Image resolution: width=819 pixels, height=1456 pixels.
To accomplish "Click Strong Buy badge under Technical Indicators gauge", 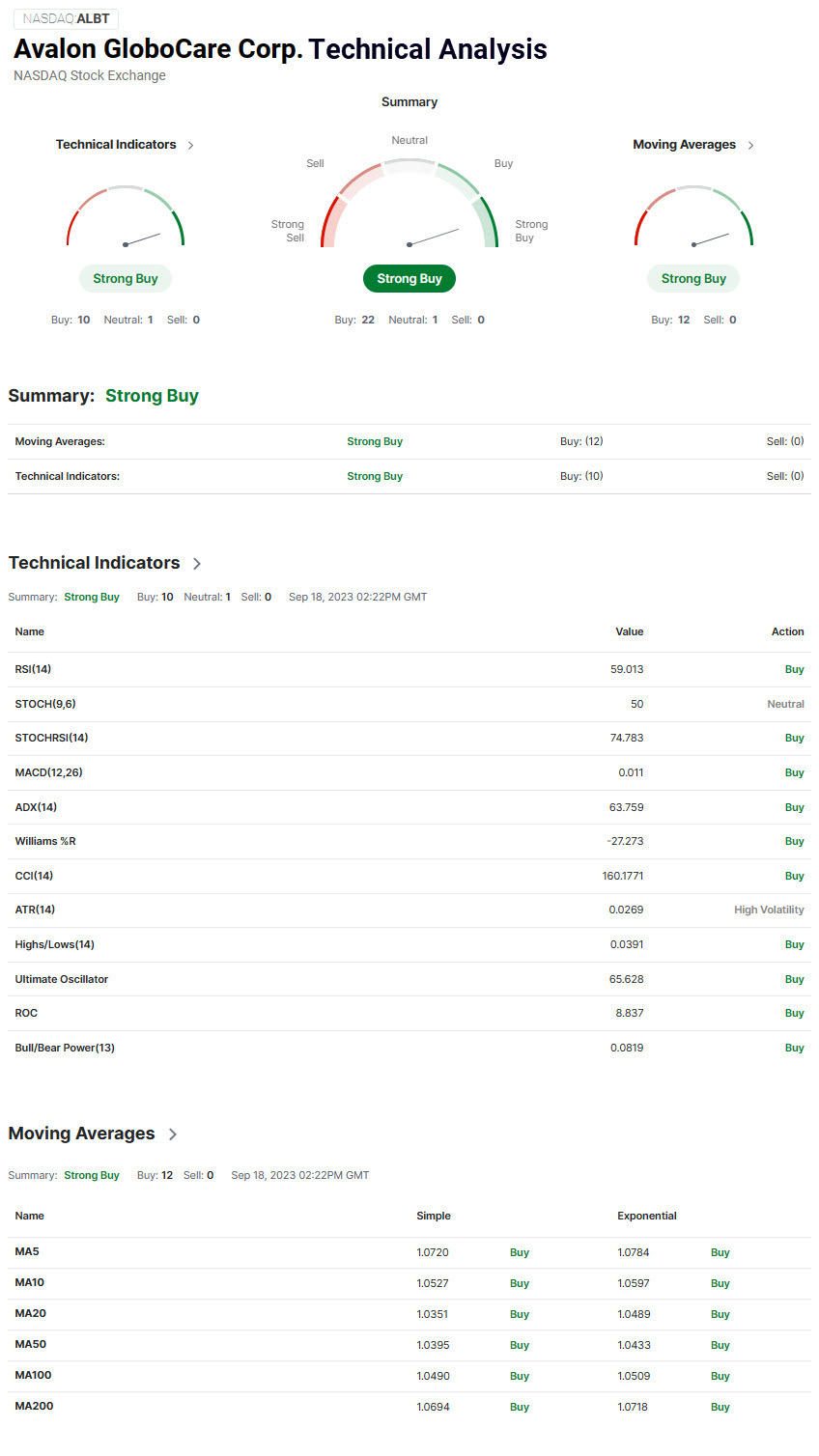I will pyautogui.click(x=126, y=279).
